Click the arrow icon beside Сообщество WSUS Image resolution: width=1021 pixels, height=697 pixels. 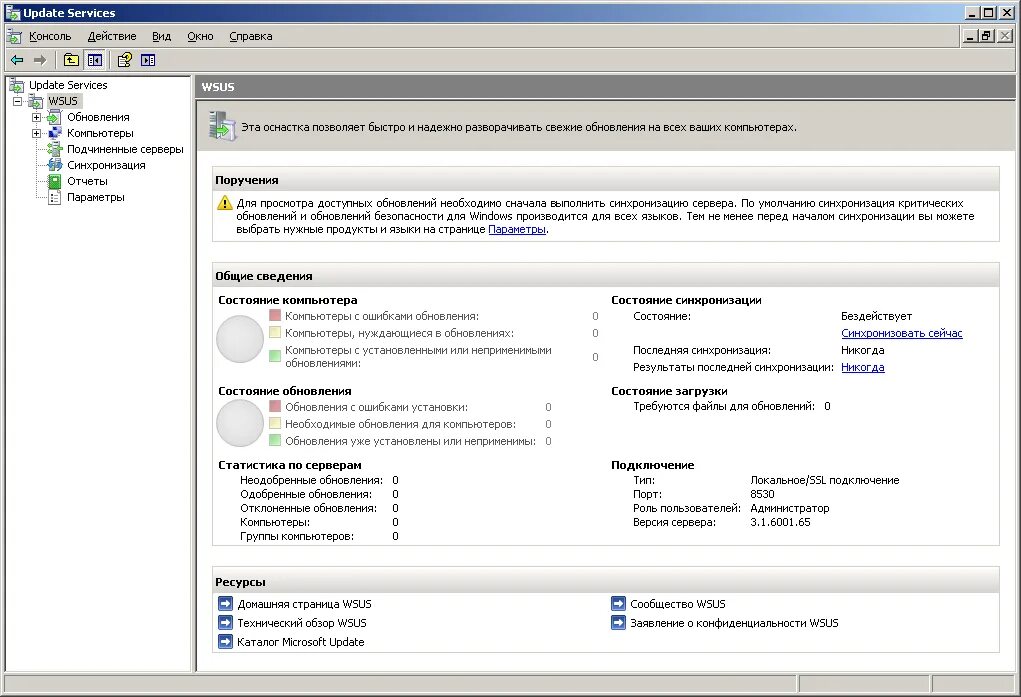click(x=619, y=604)
